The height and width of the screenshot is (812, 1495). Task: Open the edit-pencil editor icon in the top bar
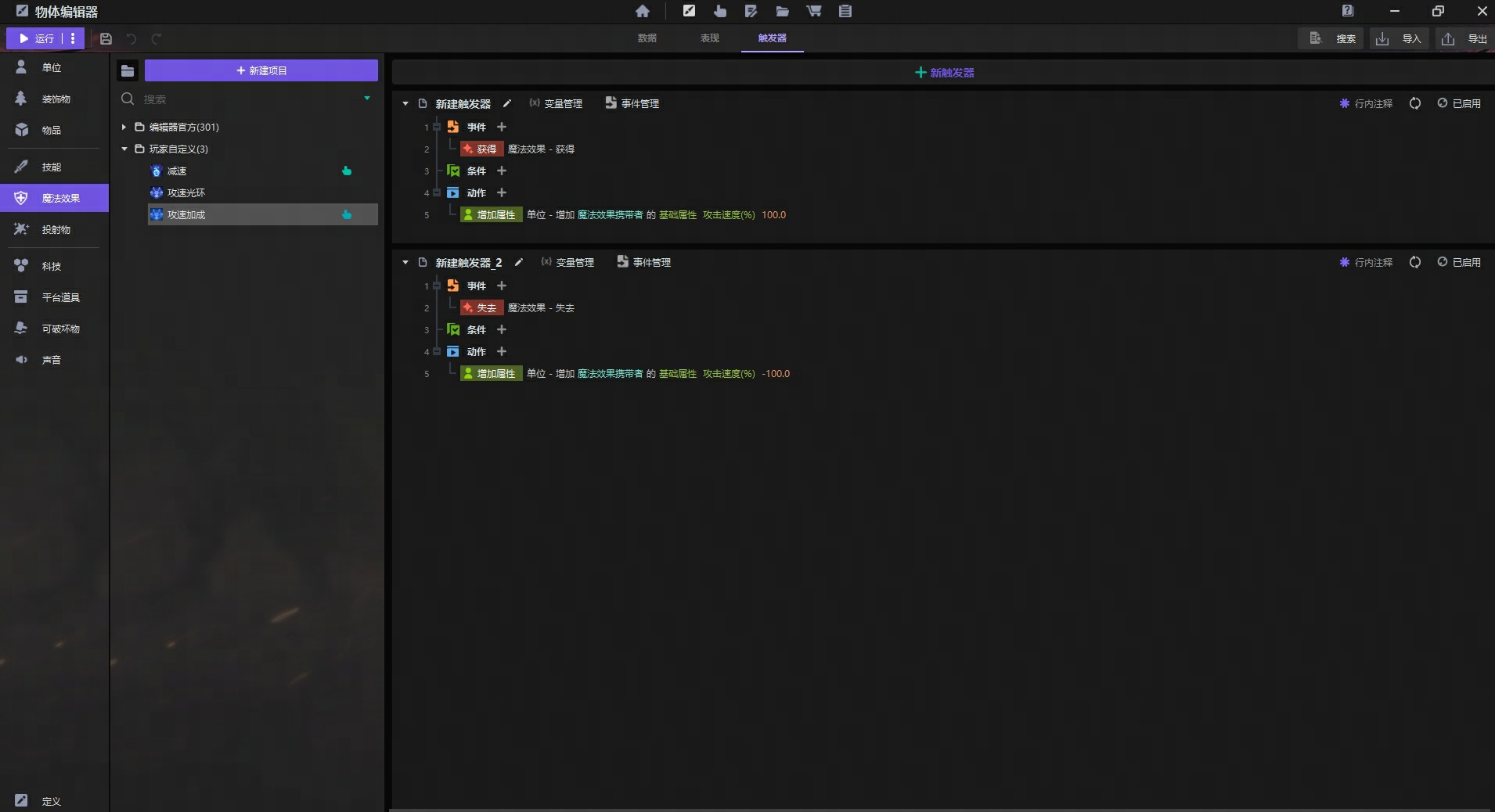(689, 11)
